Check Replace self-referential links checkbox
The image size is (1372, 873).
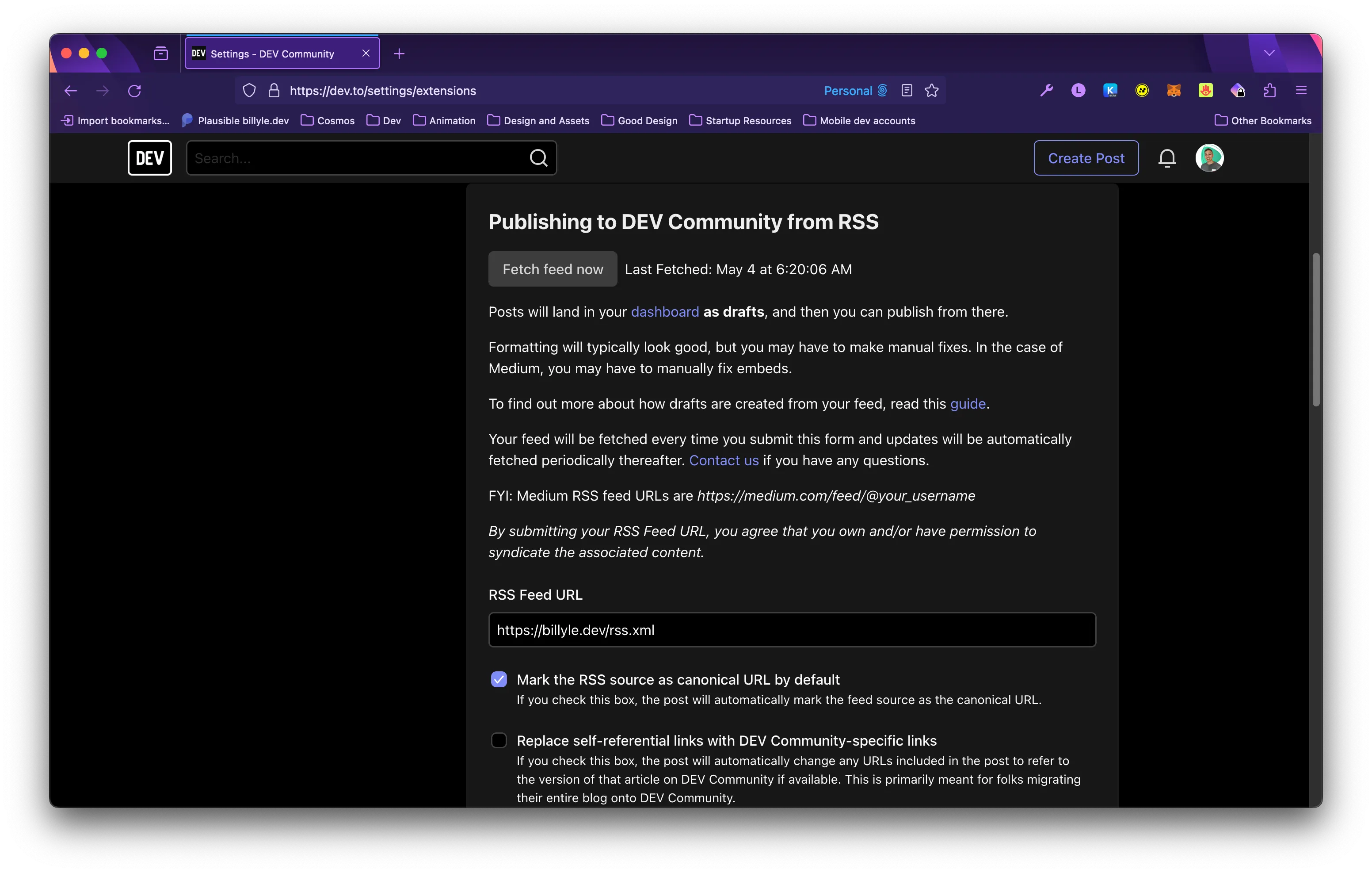(x=499, y=740)
